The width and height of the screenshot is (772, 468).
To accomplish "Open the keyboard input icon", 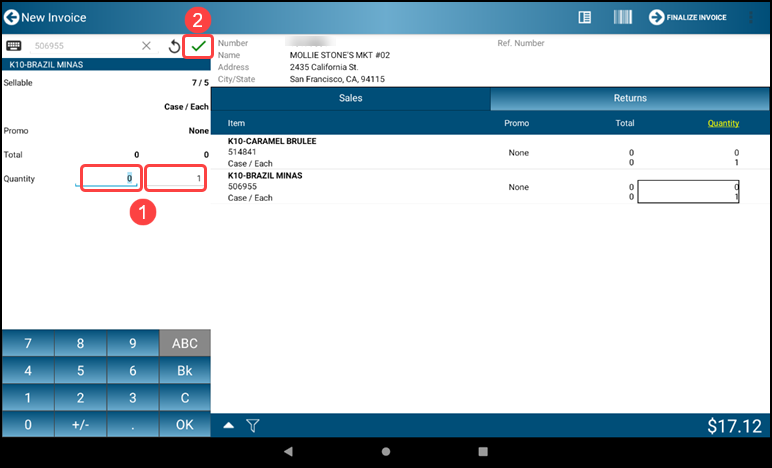I will pos(14,46).
